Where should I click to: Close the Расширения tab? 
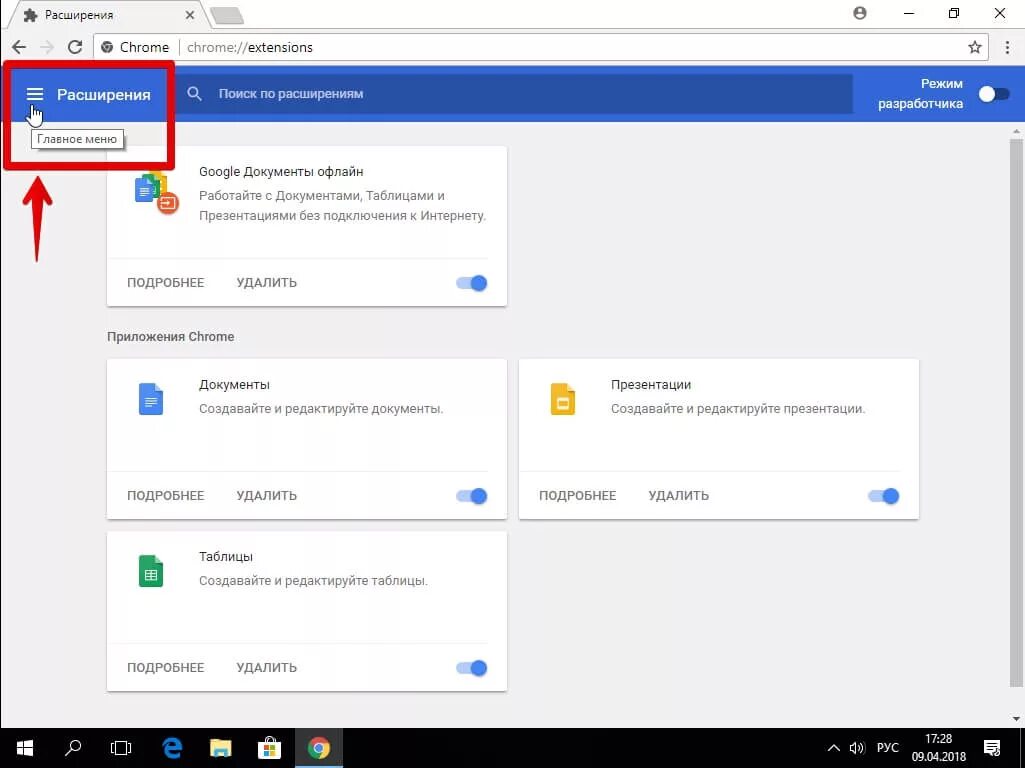click(x=190, y=14)
